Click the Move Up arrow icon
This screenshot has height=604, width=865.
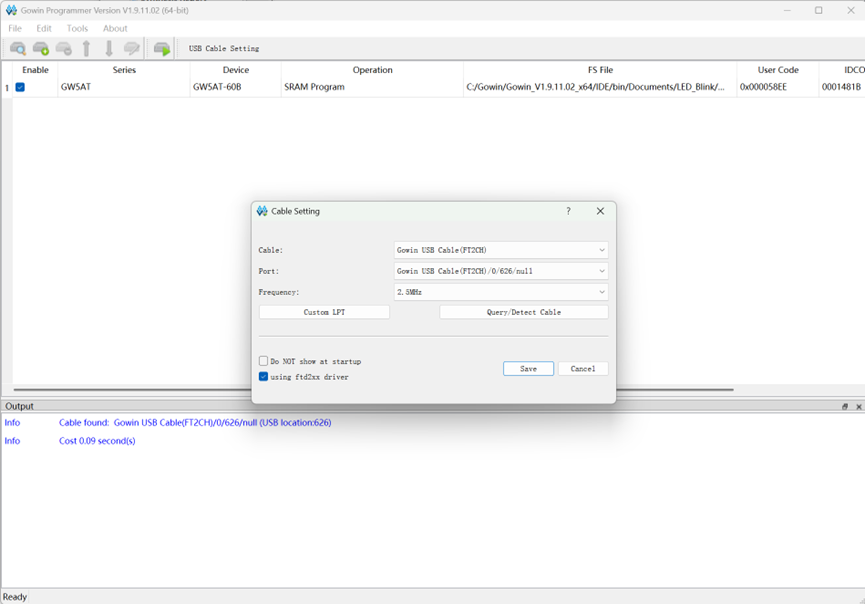[87, 49]
